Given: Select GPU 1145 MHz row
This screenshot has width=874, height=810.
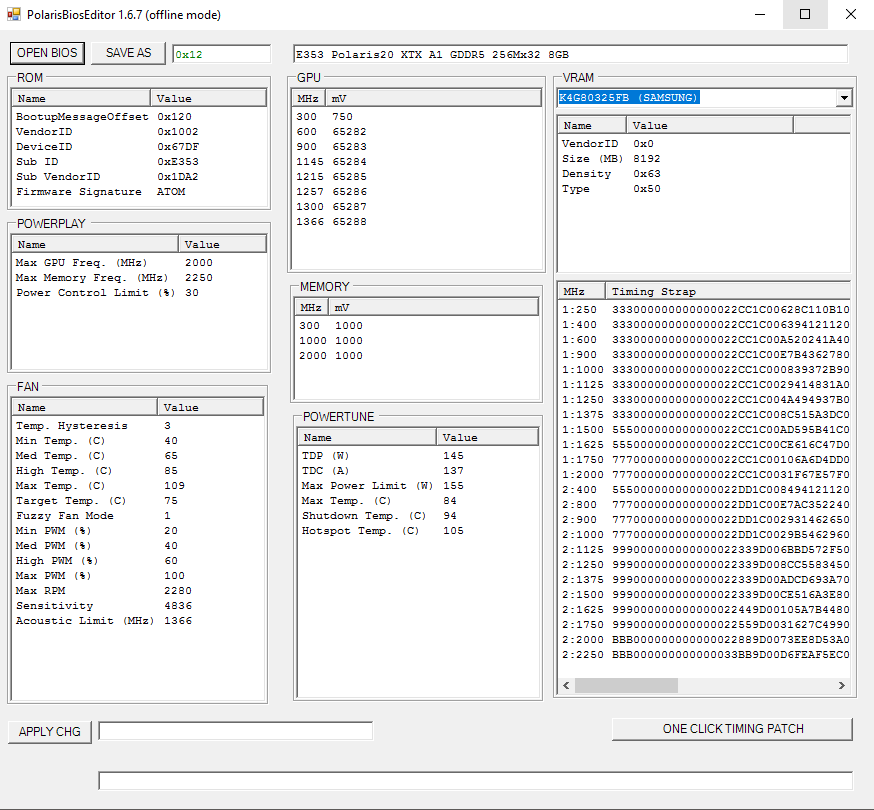Looking at the screenshot, I should click(416, 162).
